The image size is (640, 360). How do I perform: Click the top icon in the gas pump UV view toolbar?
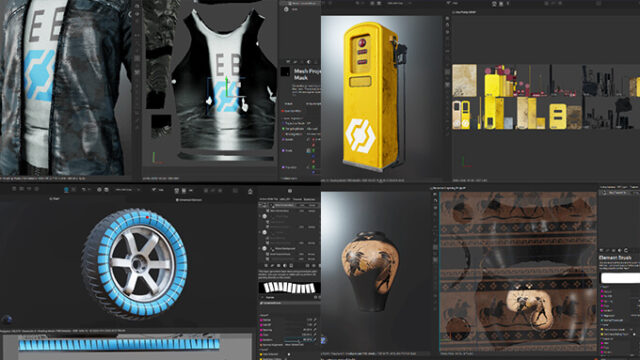pos(448,18)
